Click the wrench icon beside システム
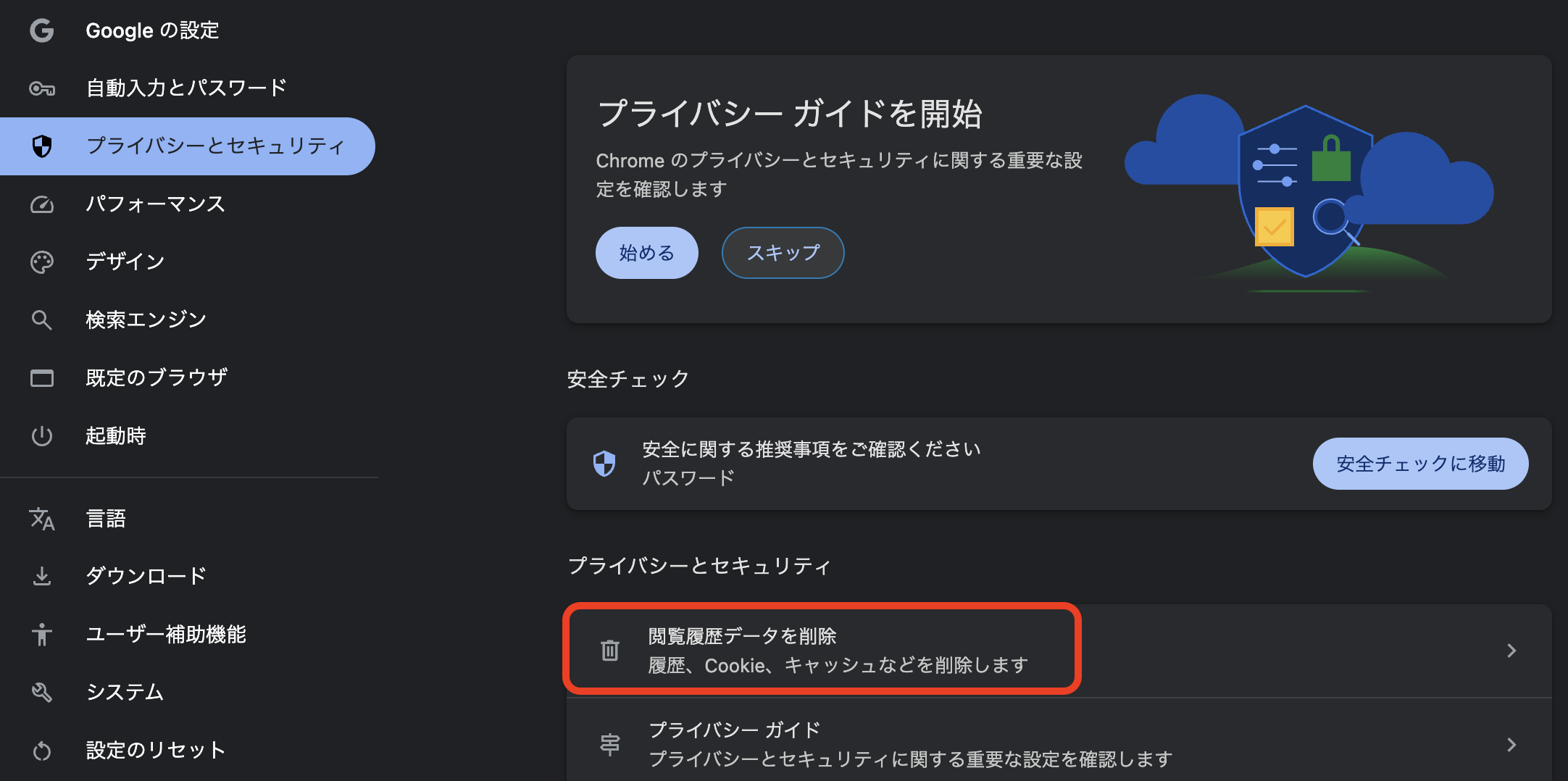The width and height of the screenshot is (1568, 781). pyautogui.click(x=41, y=692)
